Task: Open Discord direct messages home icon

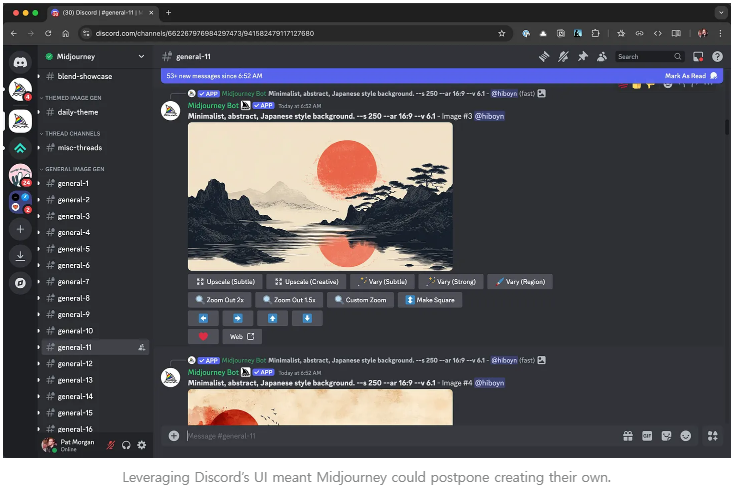Action: coord(20,62)
